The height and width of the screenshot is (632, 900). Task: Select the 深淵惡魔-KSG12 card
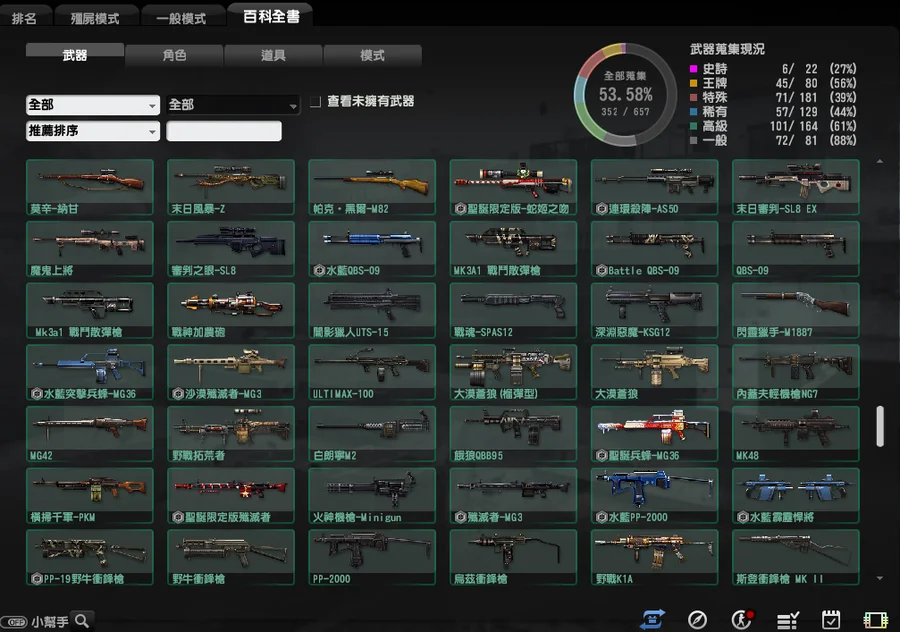[654, 311]
